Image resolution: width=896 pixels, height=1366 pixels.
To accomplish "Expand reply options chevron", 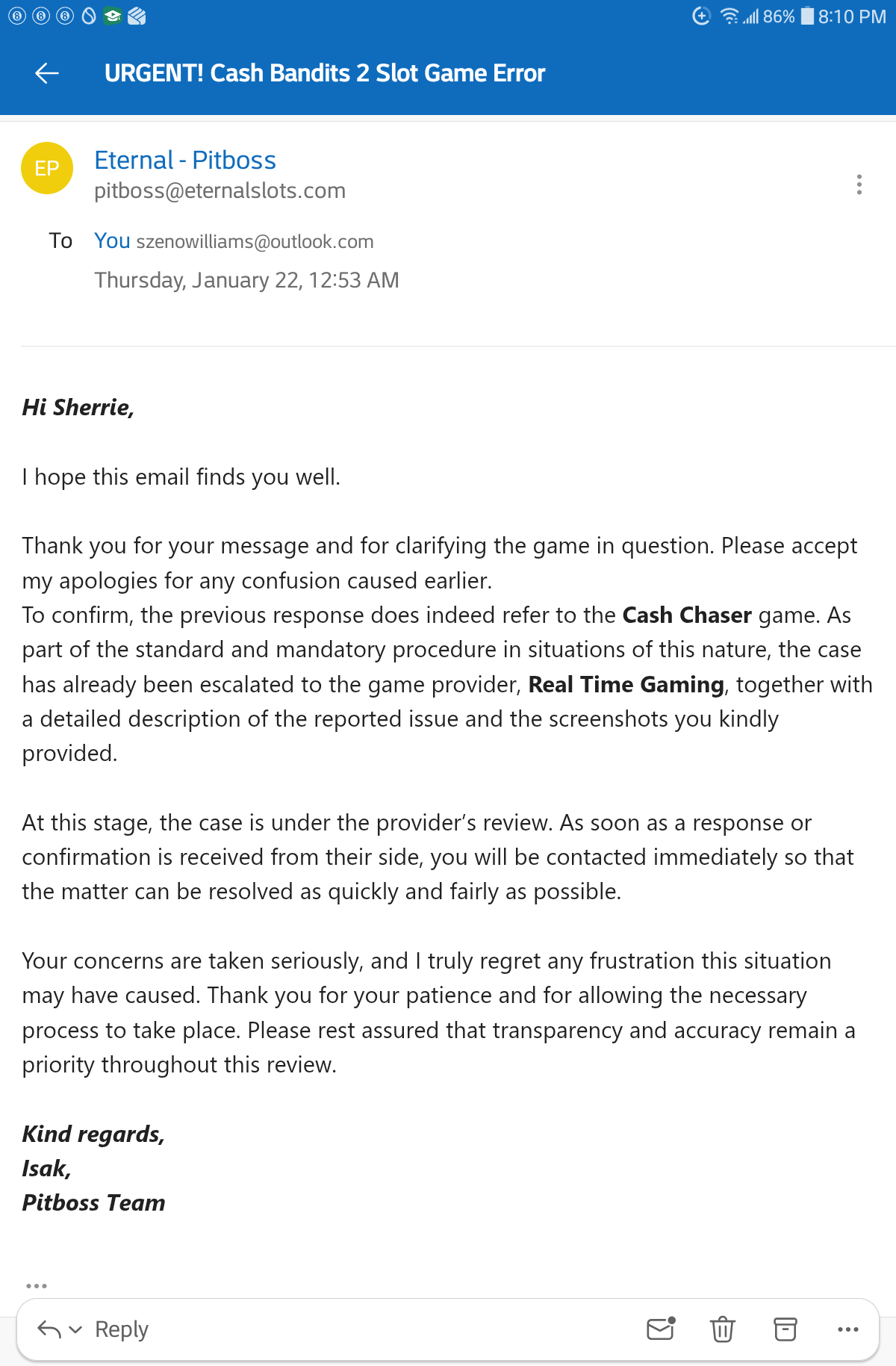I will (75, 1329).
